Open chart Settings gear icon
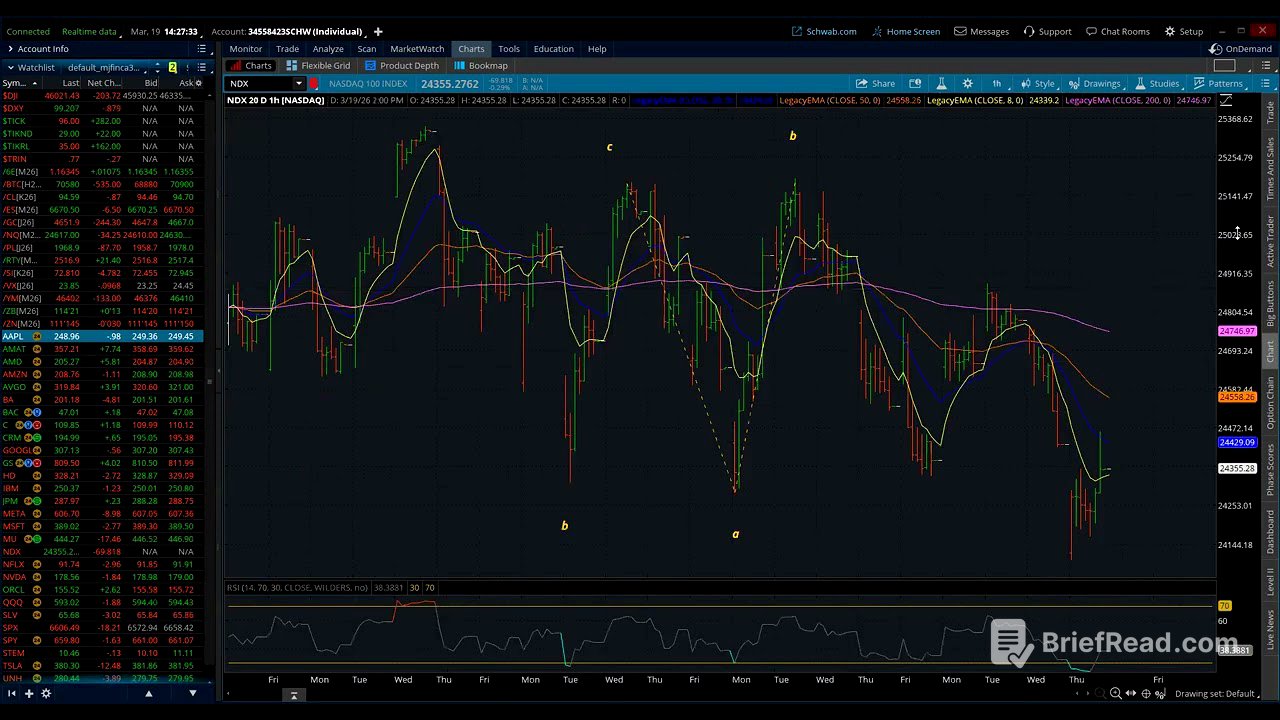Screen dimensions: 1280x720 (x=966, y=83)
